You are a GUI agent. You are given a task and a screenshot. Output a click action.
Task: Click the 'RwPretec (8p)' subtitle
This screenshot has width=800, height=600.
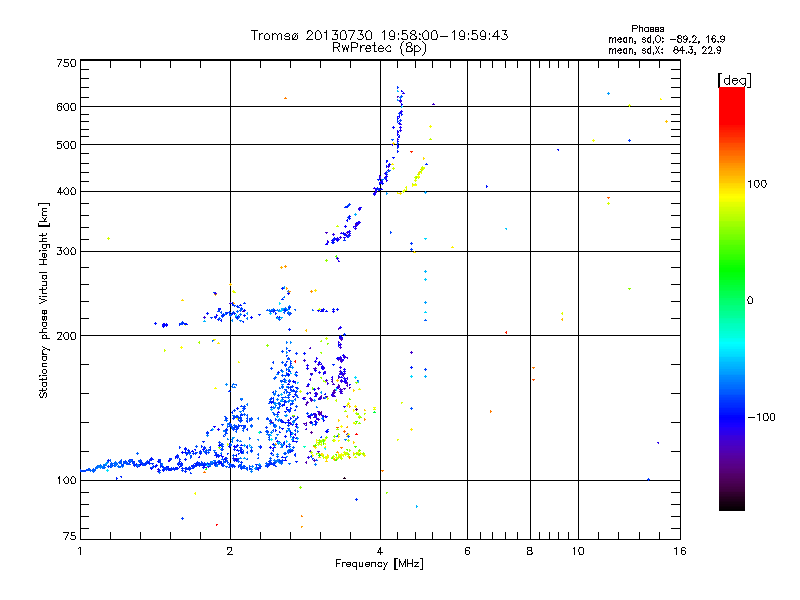(x=379, y=48)
